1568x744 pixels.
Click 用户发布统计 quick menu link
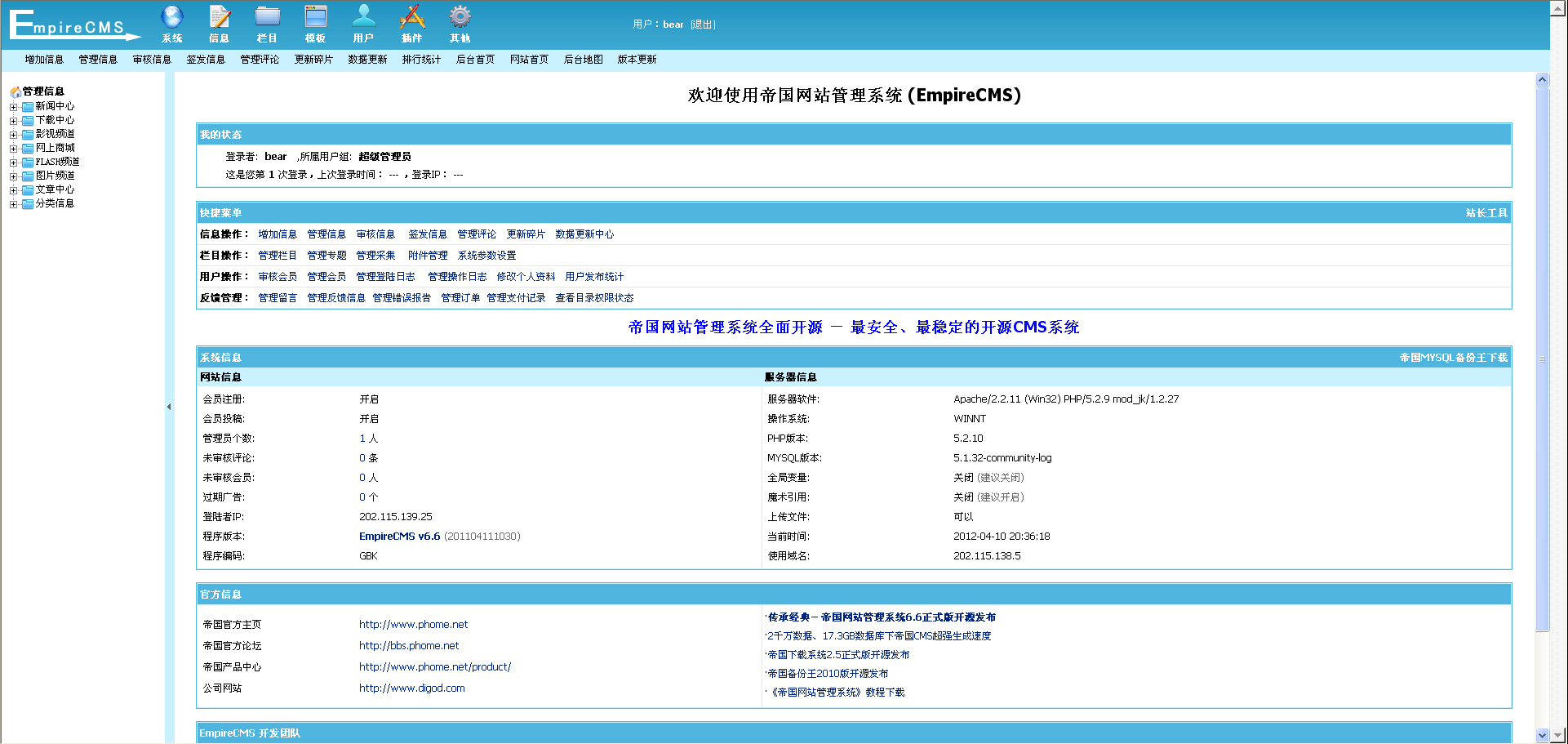pyautogui.click(x=594, y=277)
